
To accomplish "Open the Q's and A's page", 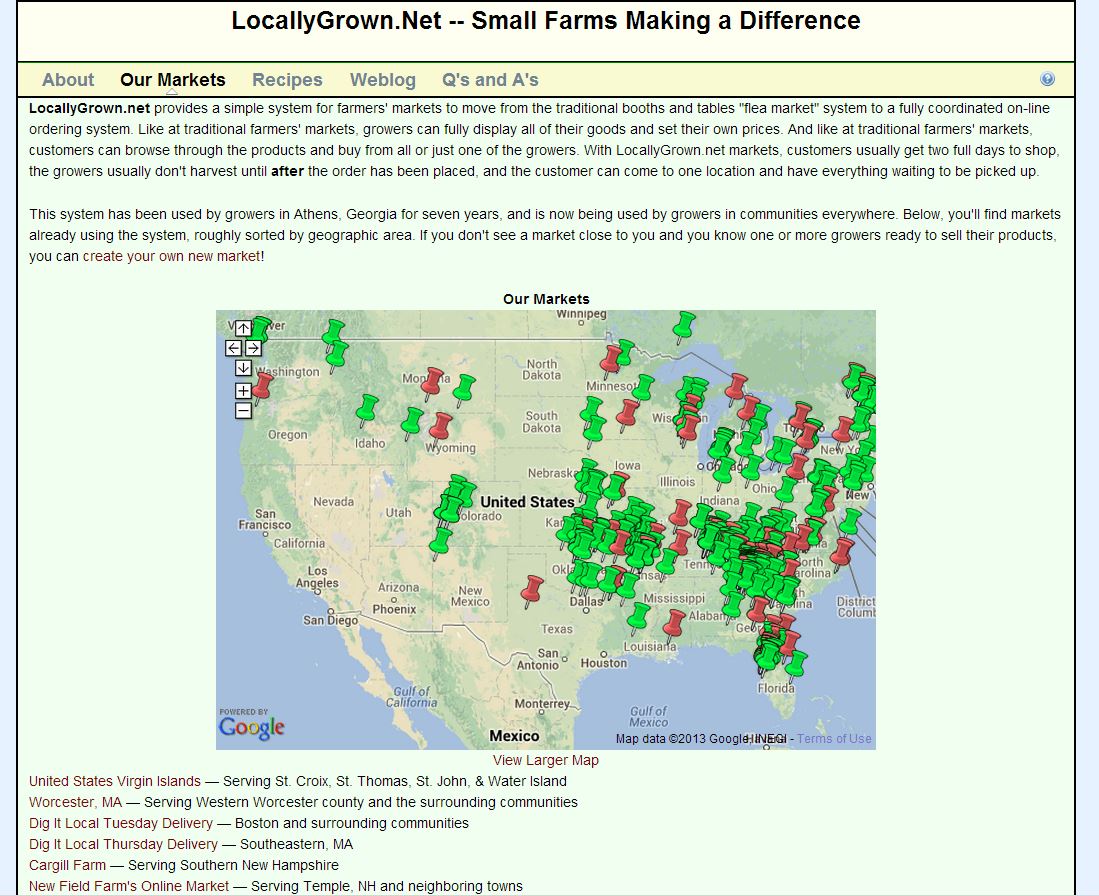I will [490, 80].
